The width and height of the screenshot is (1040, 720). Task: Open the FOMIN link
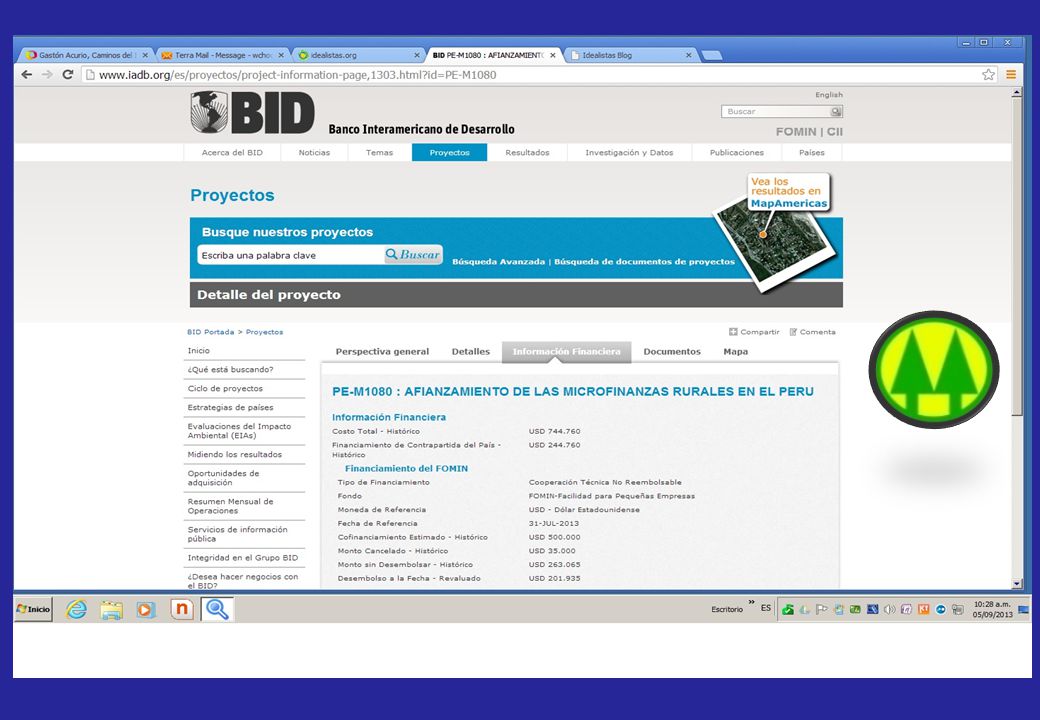point(796,132)
